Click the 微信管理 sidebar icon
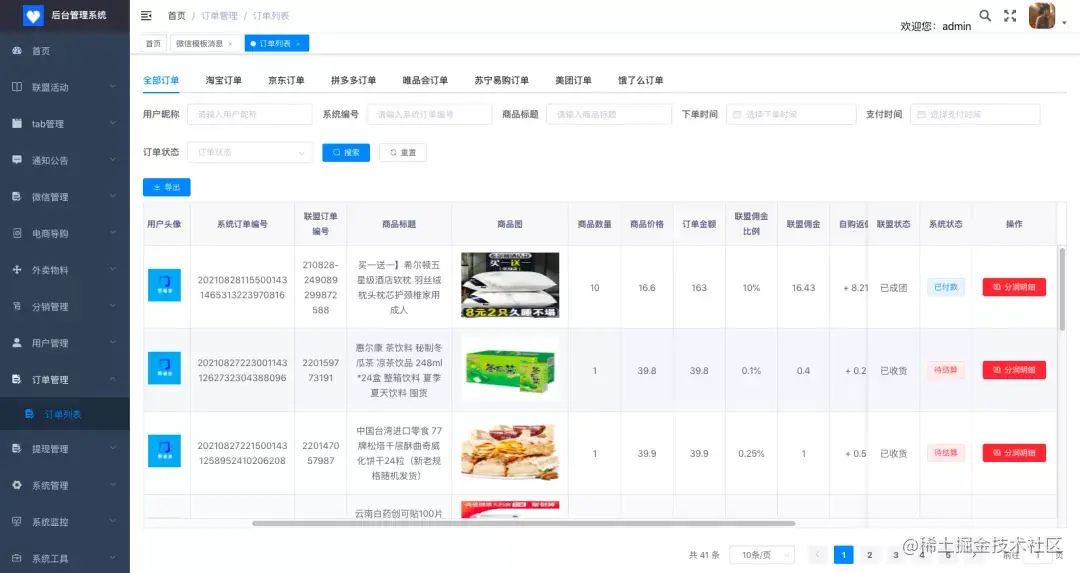 pyautogui.click(x=17, y=196)
